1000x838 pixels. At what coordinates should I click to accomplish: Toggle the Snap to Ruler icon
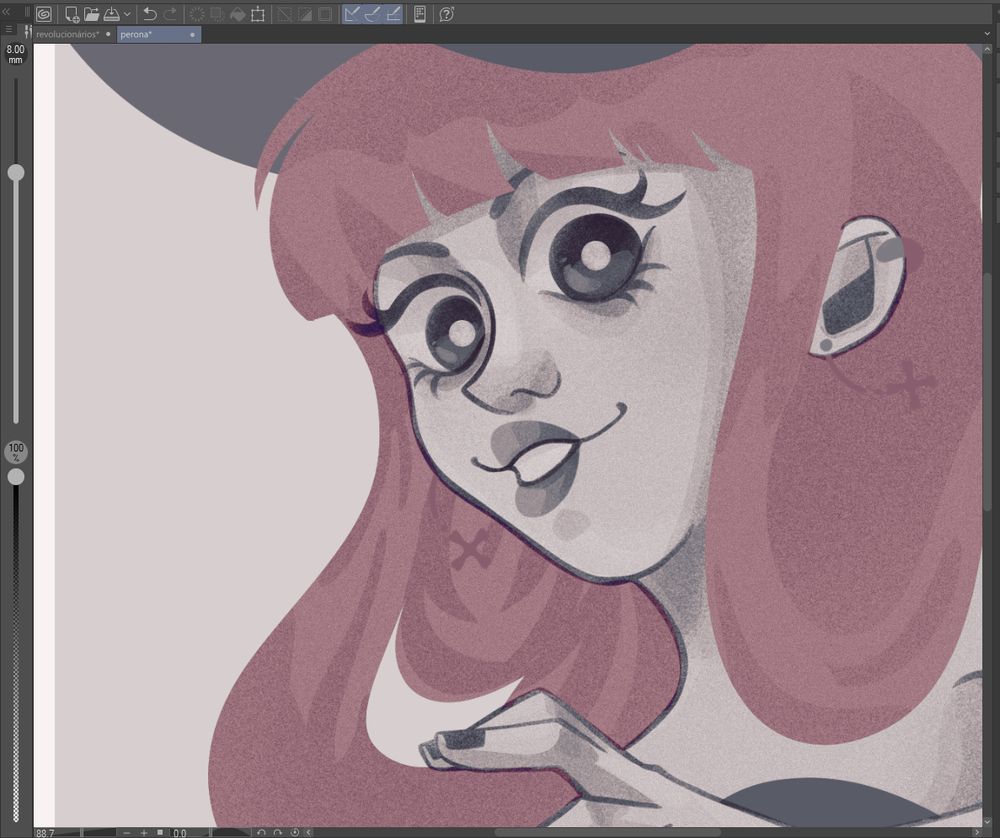tap(351, 14)
